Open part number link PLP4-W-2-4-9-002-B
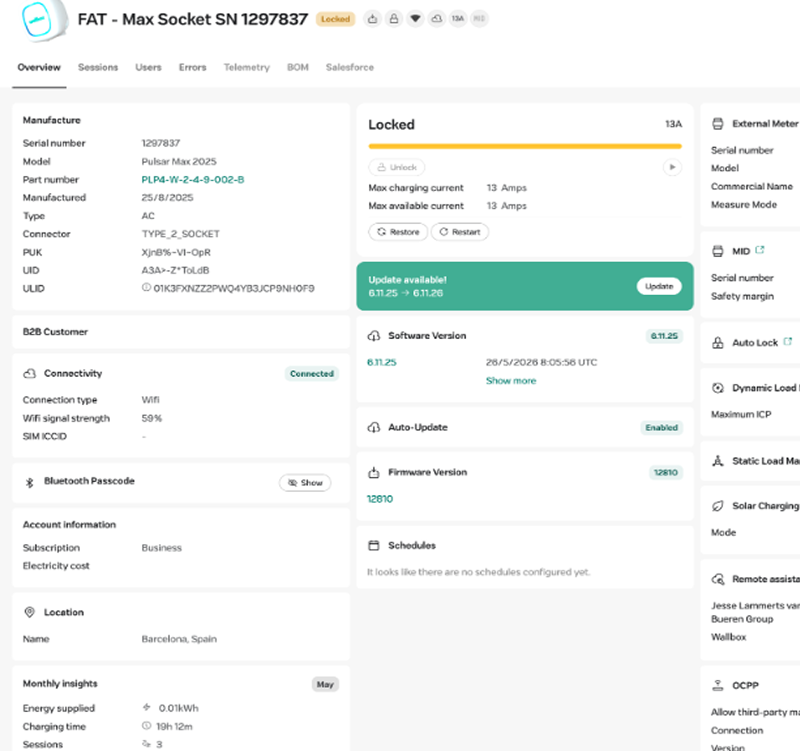 point(193,180)
